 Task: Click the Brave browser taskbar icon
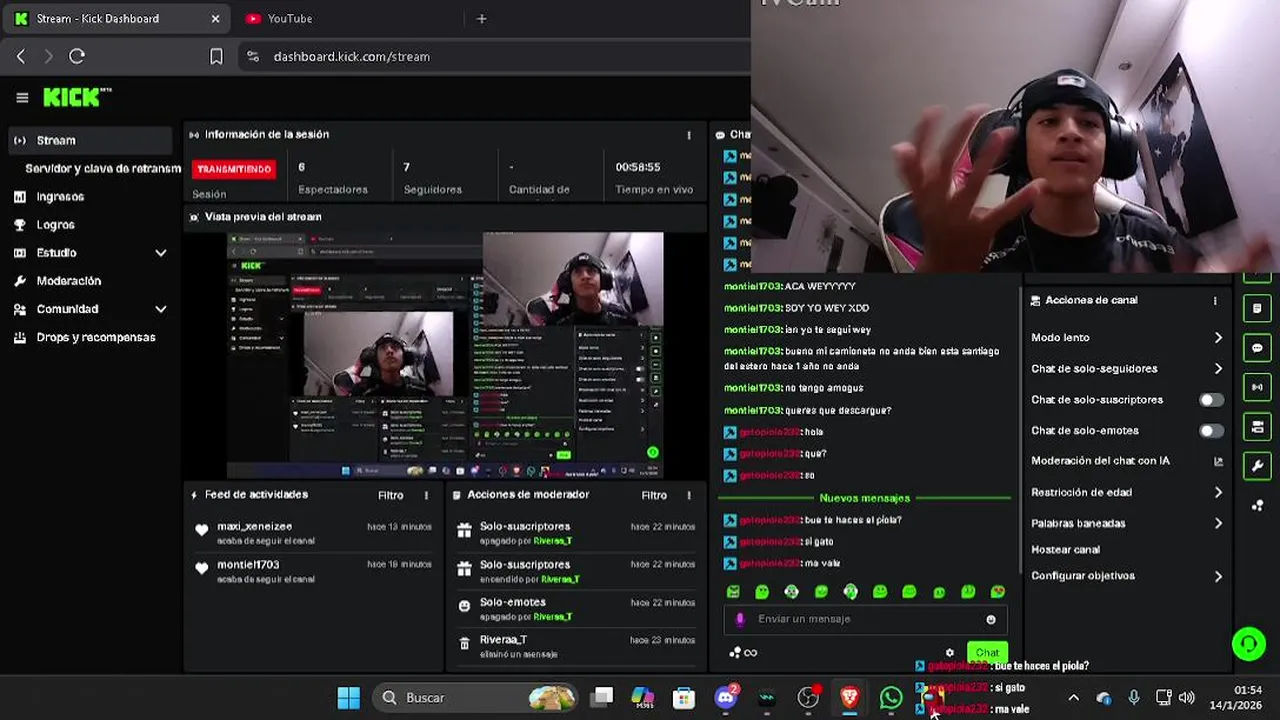tap(849, 698)
